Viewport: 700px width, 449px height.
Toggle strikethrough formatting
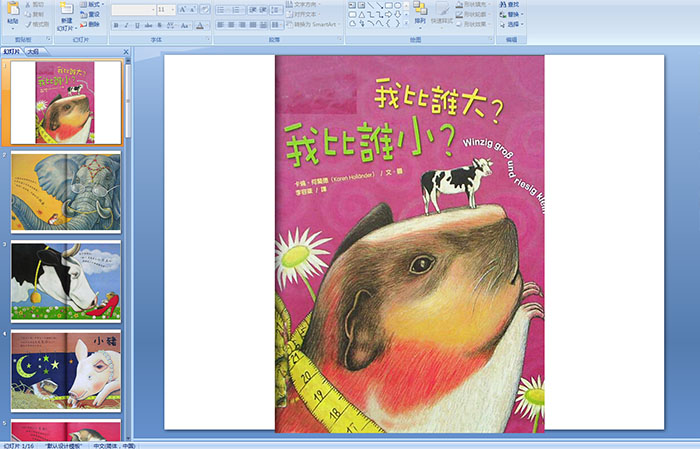click(148, 25)
